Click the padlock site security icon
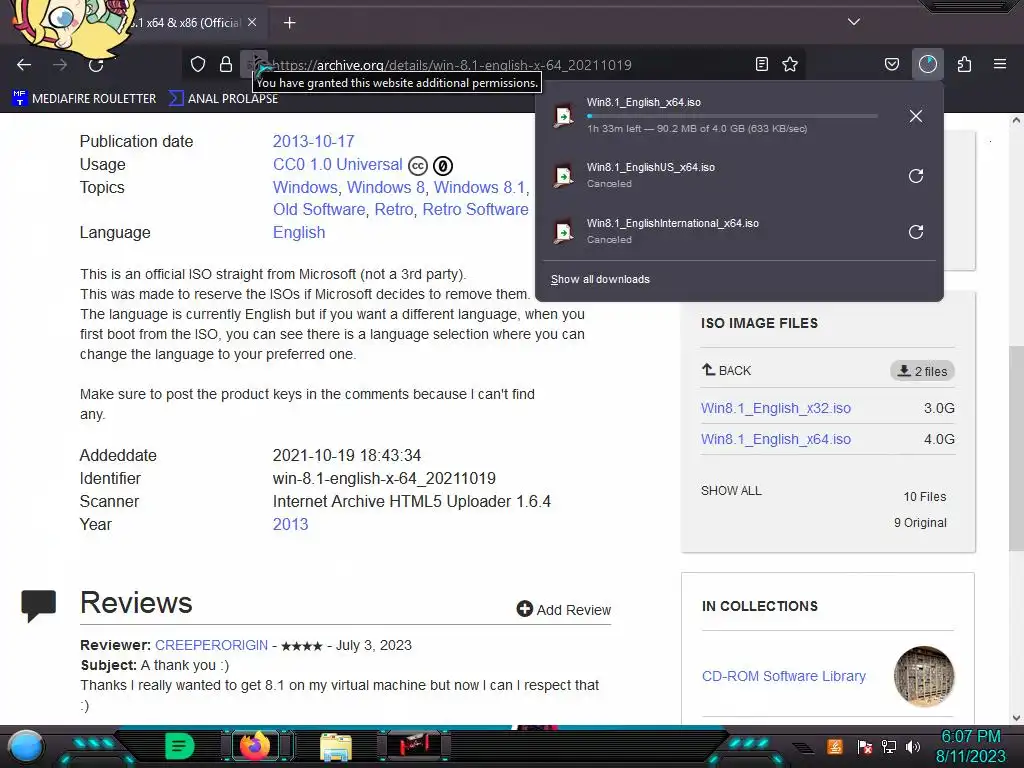The height and width of the screenshot is (768, 1024). (226, 64)
